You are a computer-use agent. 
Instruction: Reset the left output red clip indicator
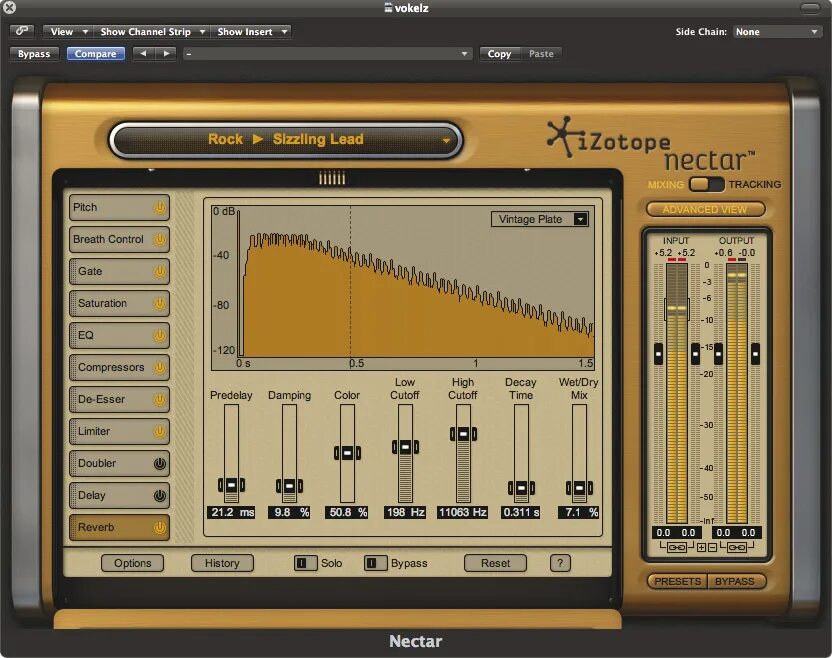[x=732, y=259]
